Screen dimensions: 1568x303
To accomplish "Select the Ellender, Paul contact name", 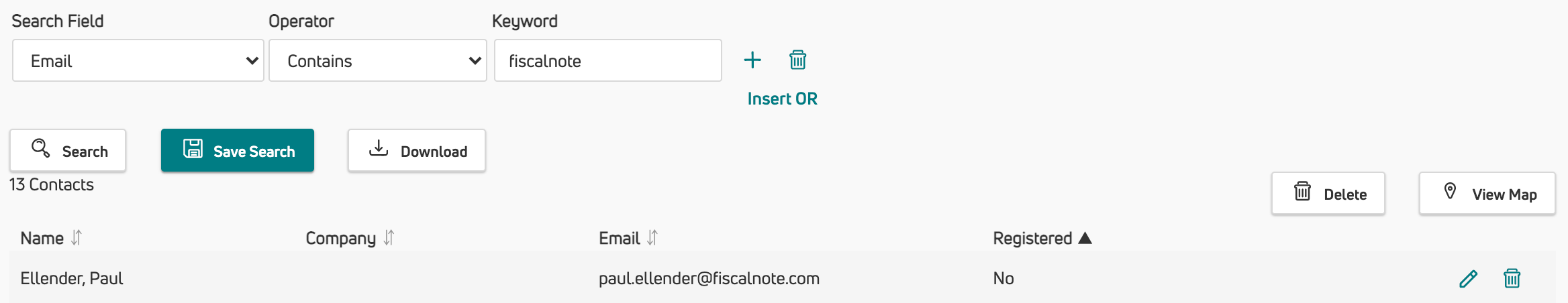I will pos(72,279).
